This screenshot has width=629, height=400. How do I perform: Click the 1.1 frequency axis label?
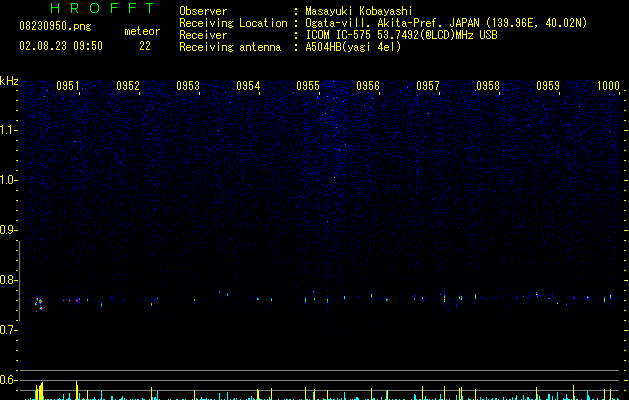point(8,130)
